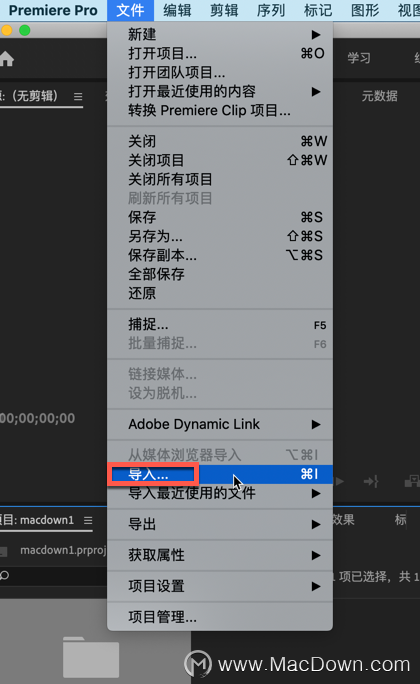The image size is (420, 684).
Task: Expand 打开最近使用的内容 submenu
Action: click(x=220, y=92)
